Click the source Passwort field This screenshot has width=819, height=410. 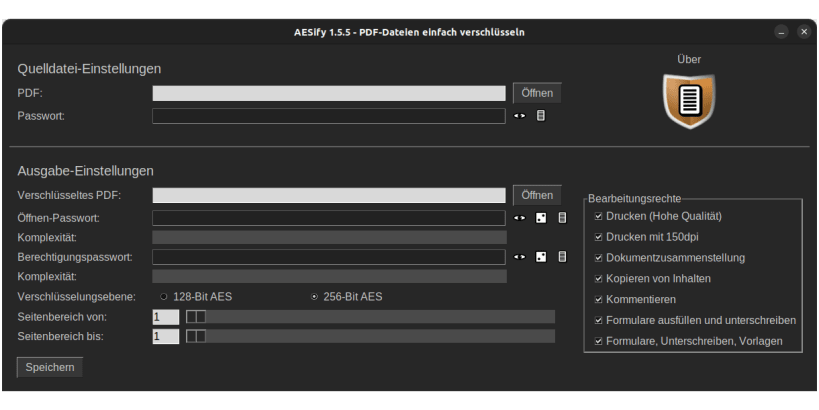(x=329, y=116)
